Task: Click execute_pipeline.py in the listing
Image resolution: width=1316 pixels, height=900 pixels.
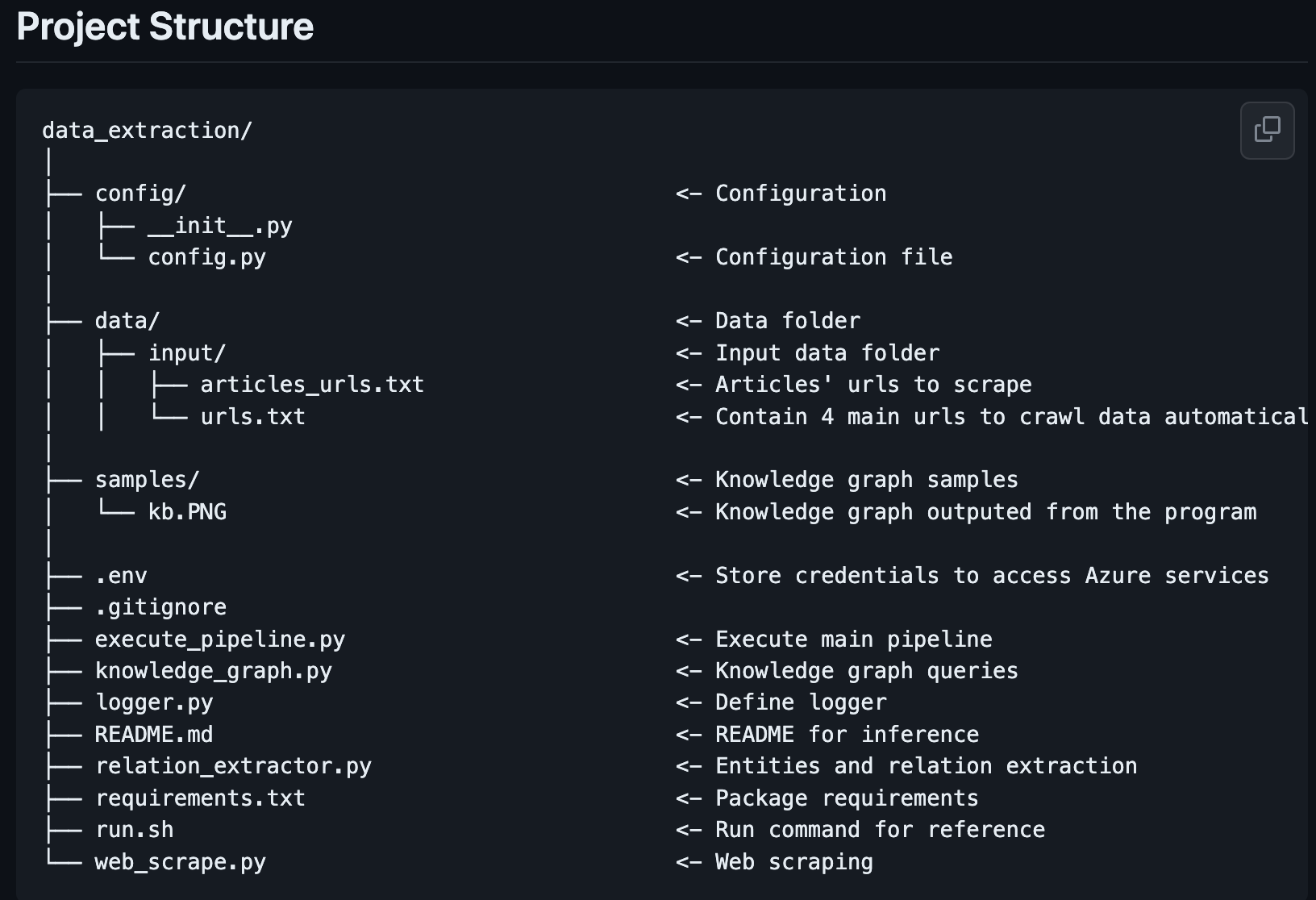Action: pyautogui.click(x=219, y=640)
